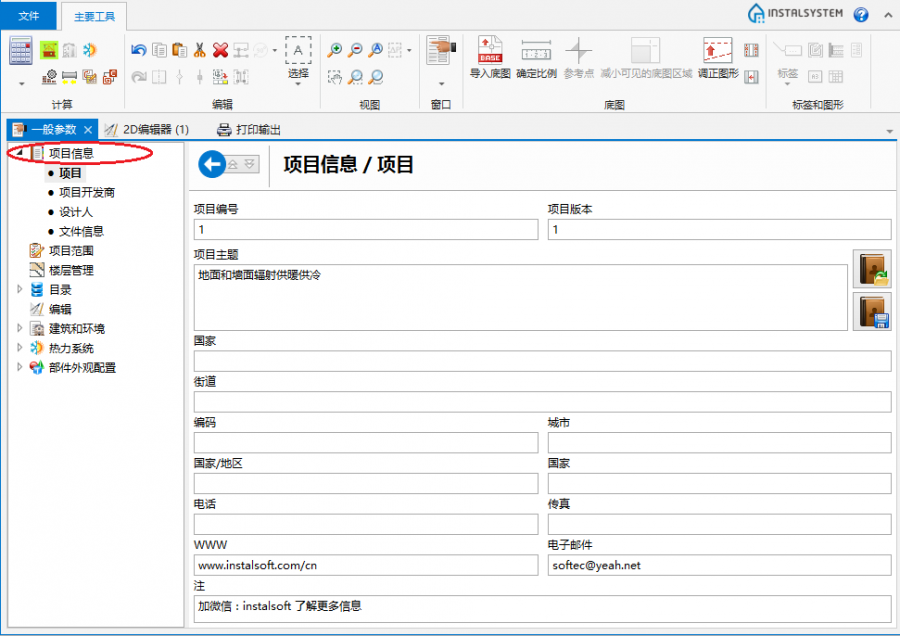Click the calculator icon in 计算 group

coord(21,51)
